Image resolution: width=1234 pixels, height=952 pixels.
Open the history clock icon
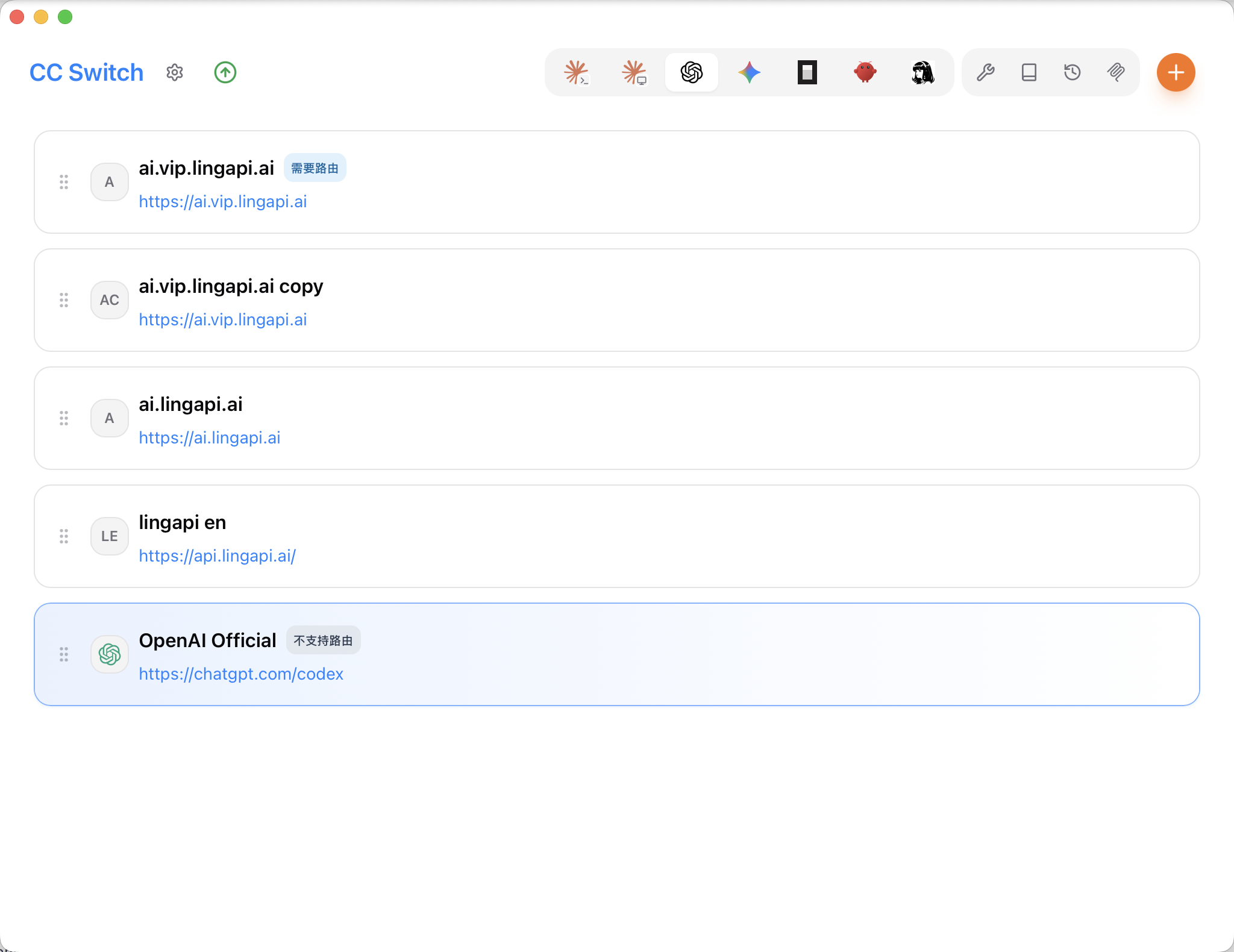pos(1073,72)
